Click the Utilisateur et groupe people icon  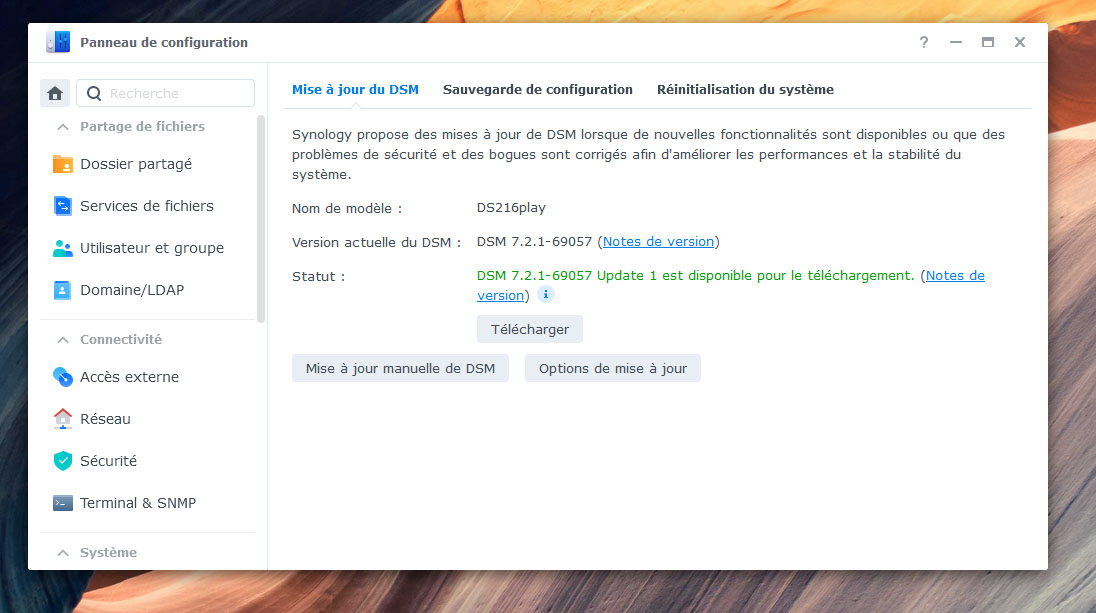click(63, 248)
